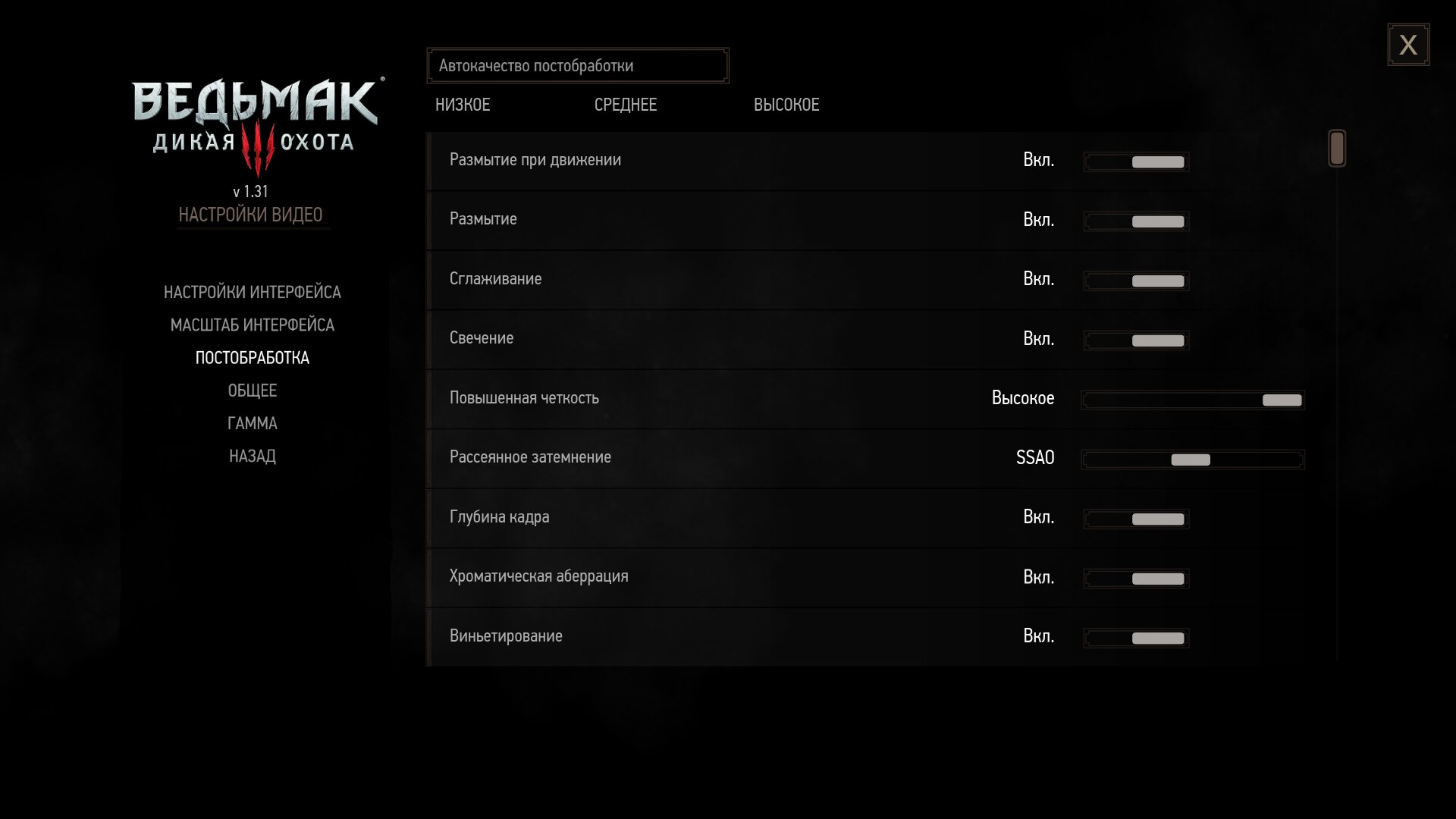The image size is (1456, 819).
Task: Disable the Сглаживание toggle
Action: pyautogui.click(x=1136, y=281)
